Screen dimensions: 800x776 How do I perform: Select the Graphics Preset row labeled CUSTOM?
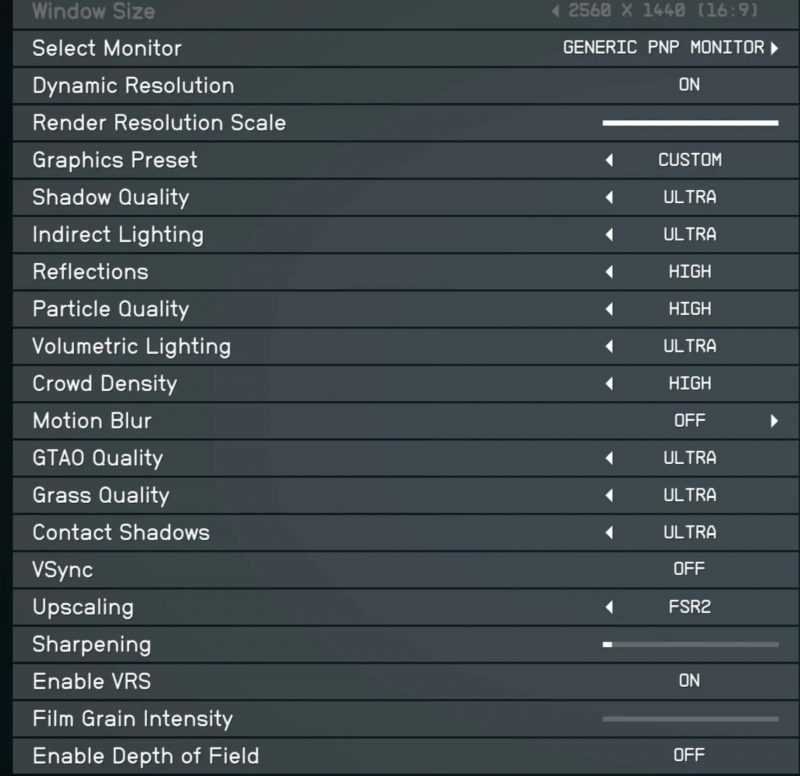click(689, 160)
